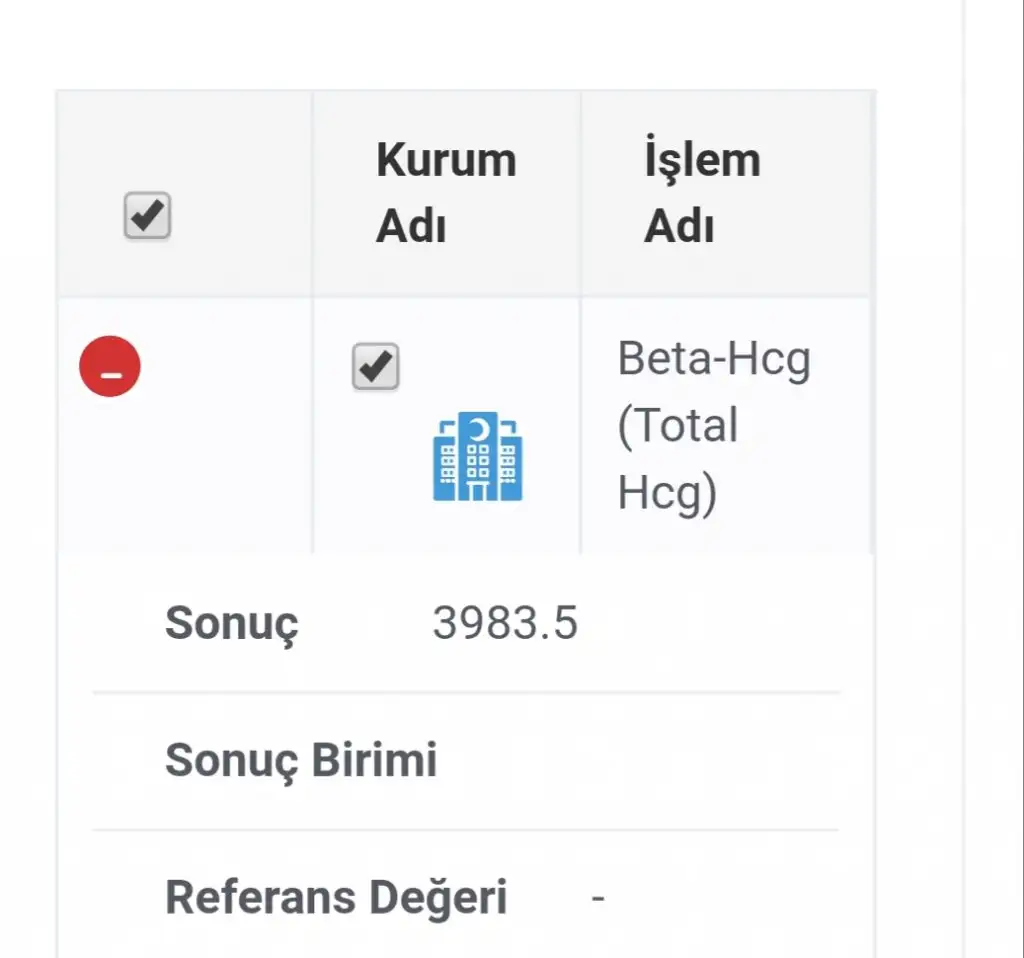Select the result value 3983.5
Viewport: 1024px width, 958px height.
pyautogui.click(x=505, y=623)
